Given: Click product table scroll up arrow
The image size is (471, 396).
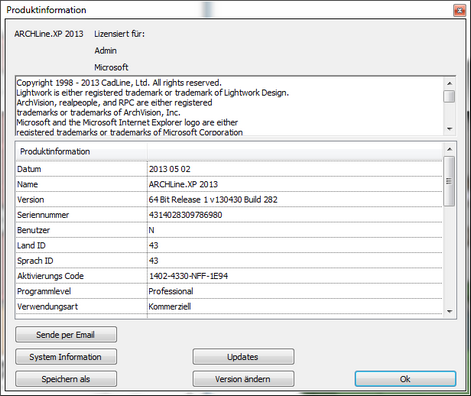Looking at the screenshot, I should tap(449, 149).
